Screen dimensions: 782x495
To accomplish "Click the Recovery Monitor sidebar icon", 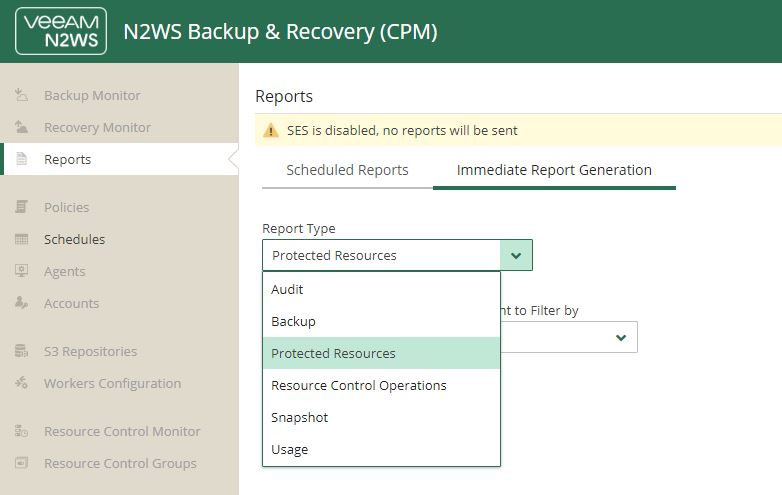I will click(x=21, y=127).
